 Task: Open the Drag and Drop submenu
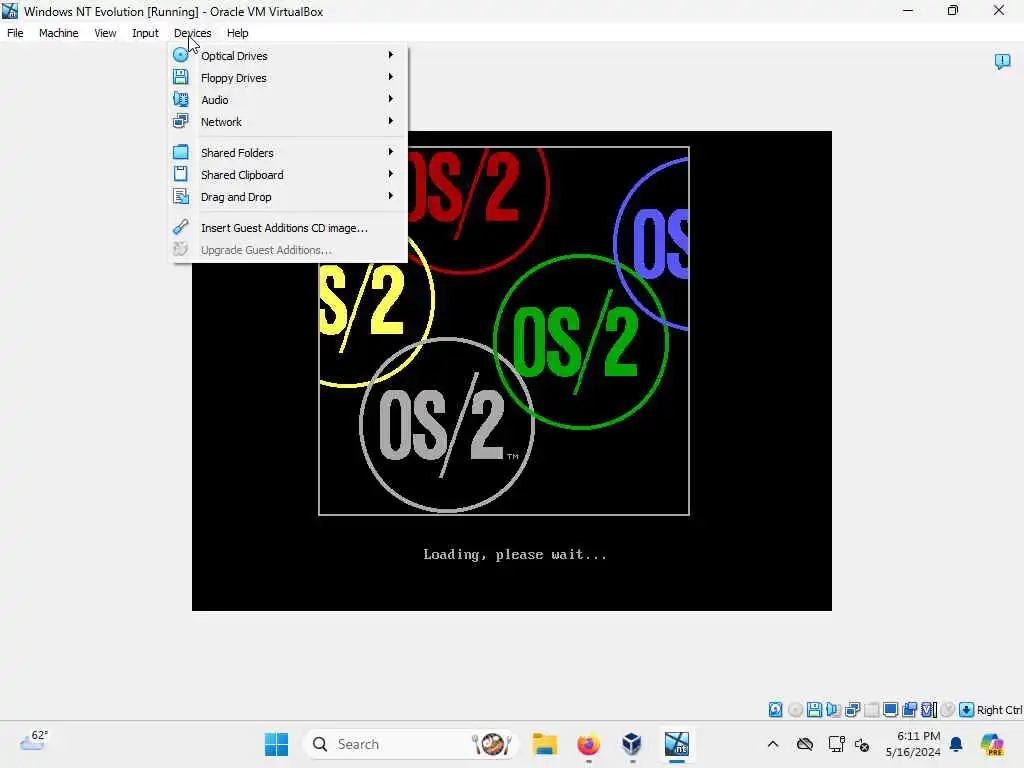[x=288, y=197]
